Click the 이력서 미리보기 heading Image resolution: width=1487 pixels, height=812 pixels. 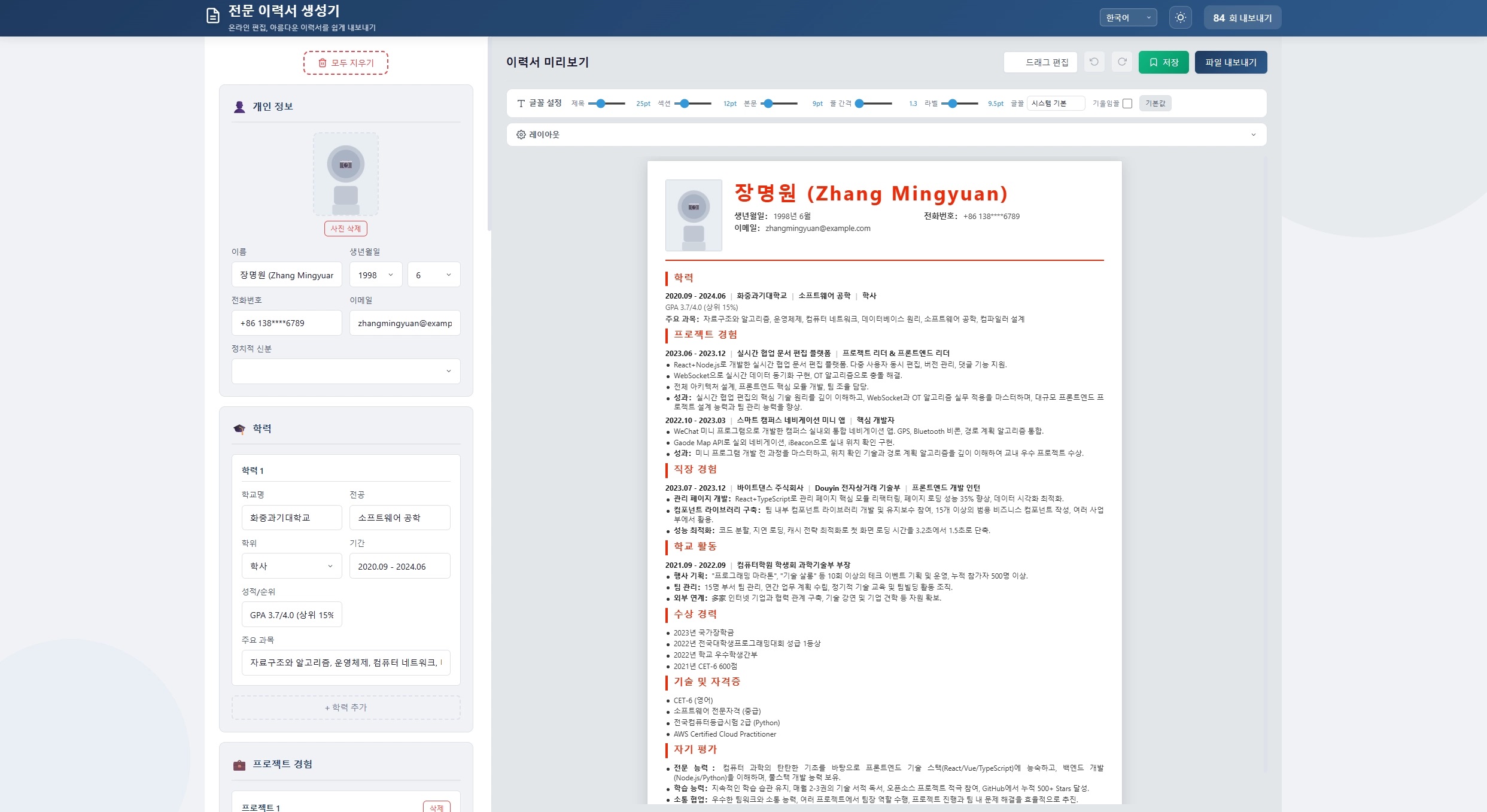548,62
